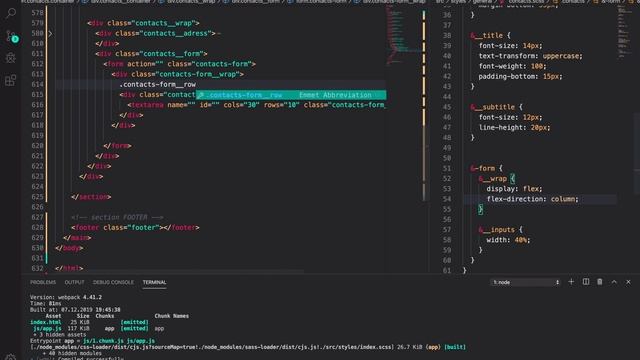Maximize the panel using up chevron

[x=614, y=282]
